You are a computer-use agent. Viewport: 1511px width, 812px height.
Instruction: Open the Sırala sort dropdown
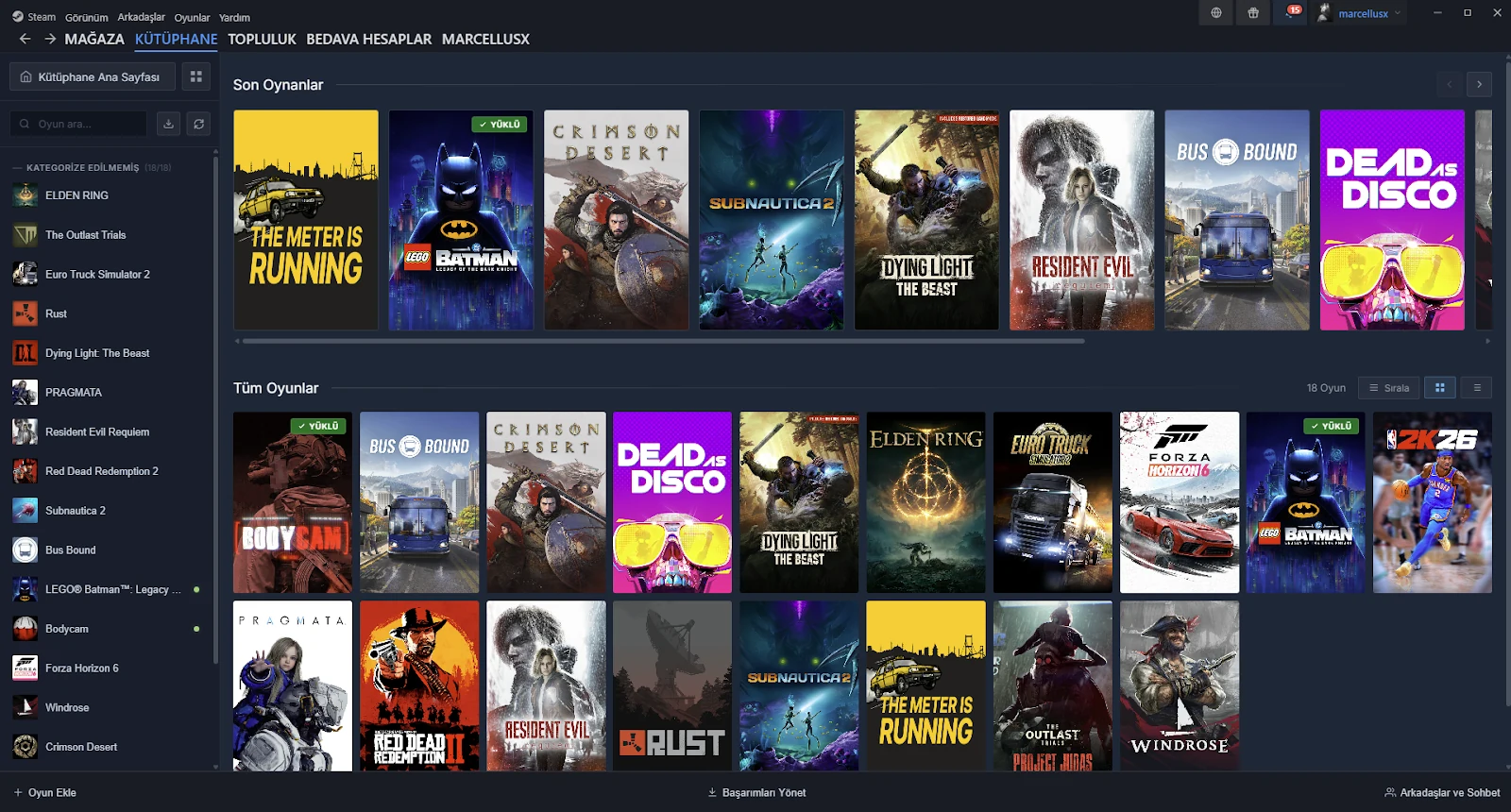(1389, 387)
